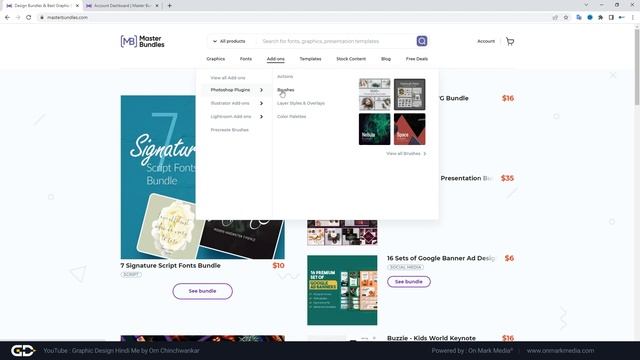640x360 pixels.
Task: Open the All products dropdown
Action: click(229, 41)
